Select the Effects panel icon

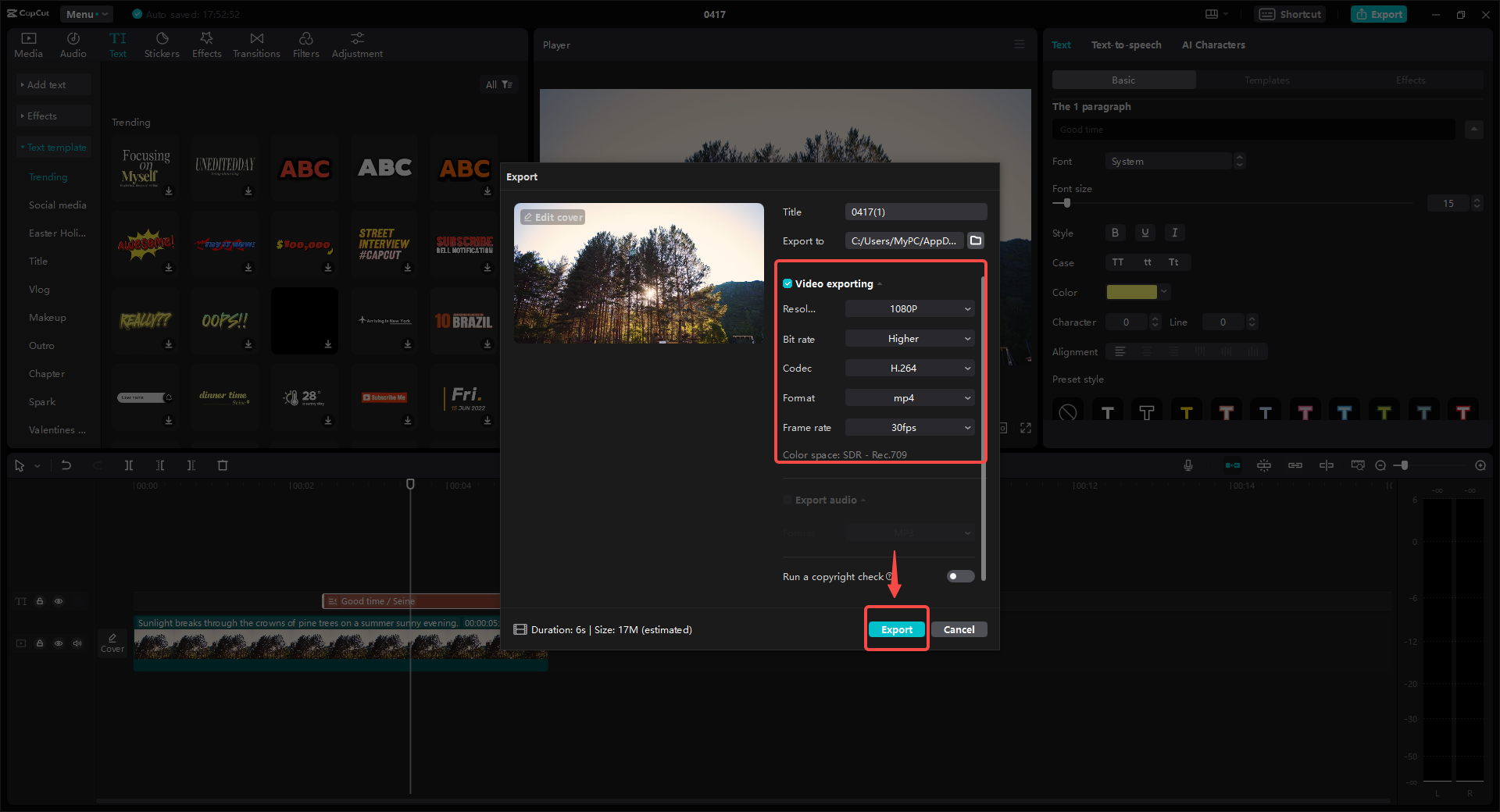pos(206,44)
